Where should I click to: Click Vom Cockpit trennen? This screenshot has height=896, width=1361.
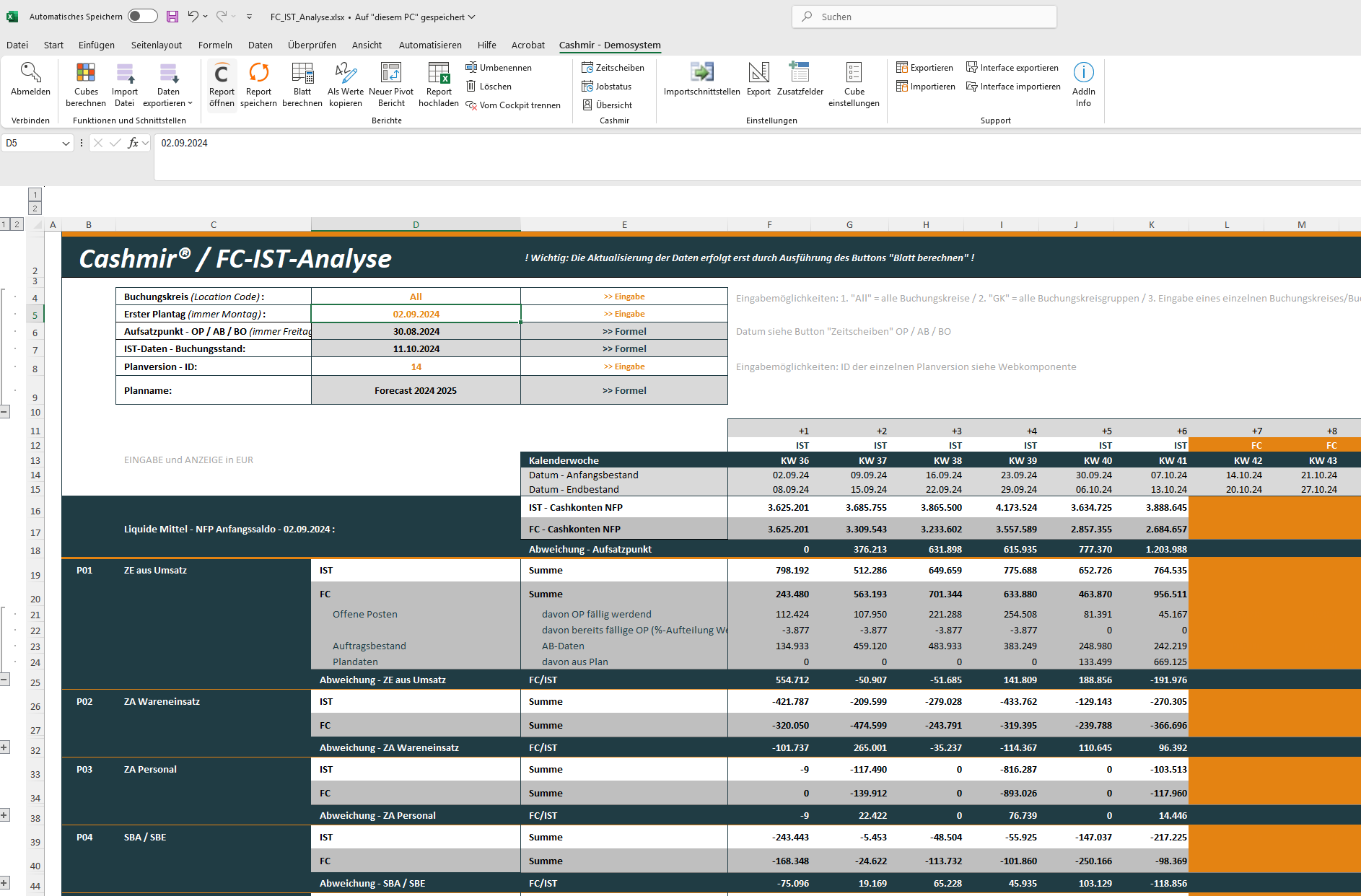(x=513, y=105)
